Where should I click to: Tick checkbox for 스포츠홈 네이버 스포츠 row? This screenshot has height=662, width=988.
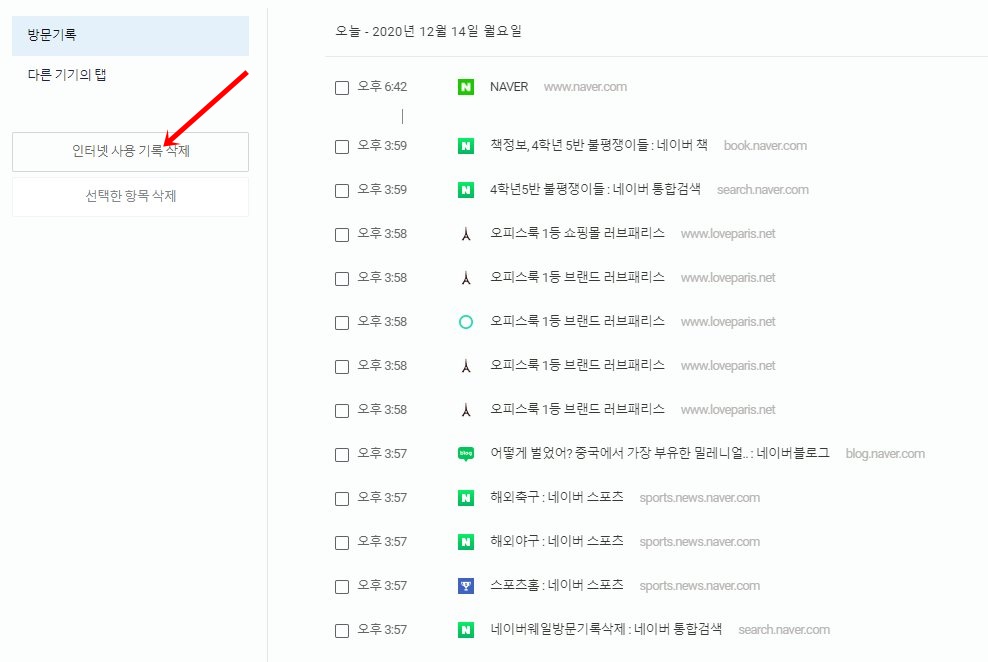click(342, 586)
